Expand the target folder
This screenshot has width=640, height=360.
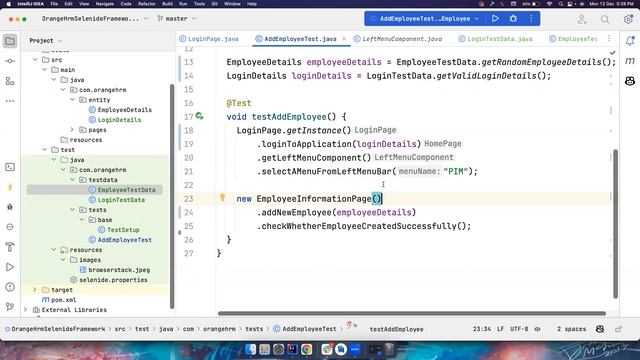[x=35, y=290]
